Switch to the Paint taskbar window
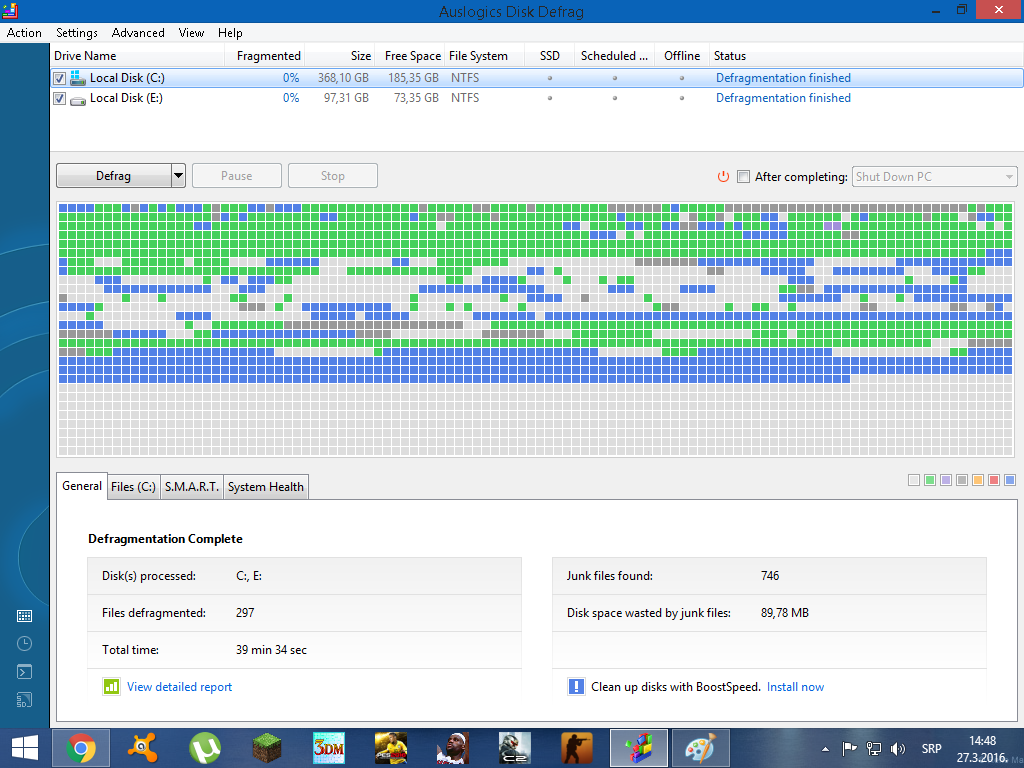The image size is (1024, 768). [701, 748]
